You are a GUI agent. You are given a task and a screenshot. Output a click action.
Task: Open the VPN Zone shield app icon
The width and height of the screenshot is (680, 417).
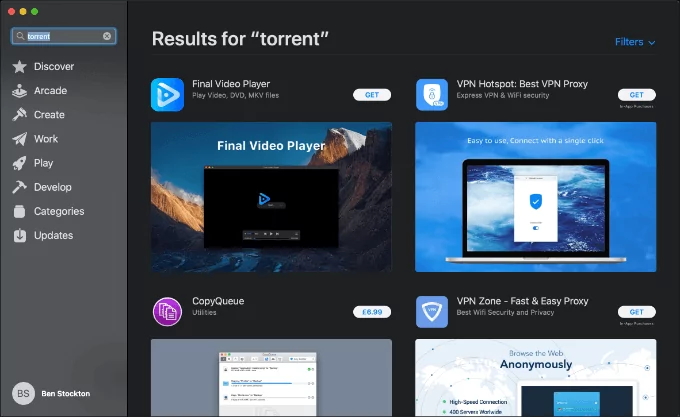coord(432,312)
